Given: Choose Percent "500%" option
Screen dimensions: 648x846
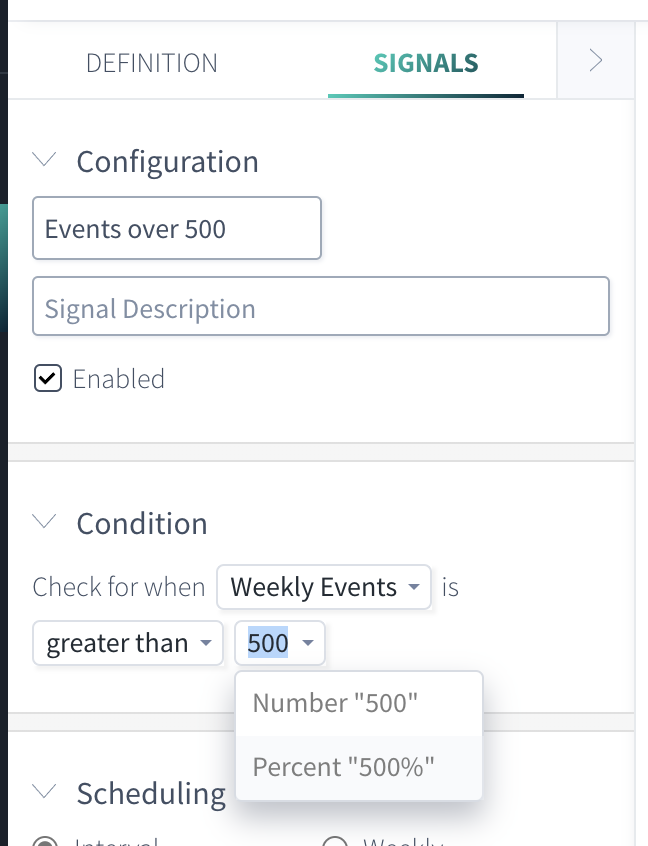Looking at the screenshot, I should (x=359, y=767).
